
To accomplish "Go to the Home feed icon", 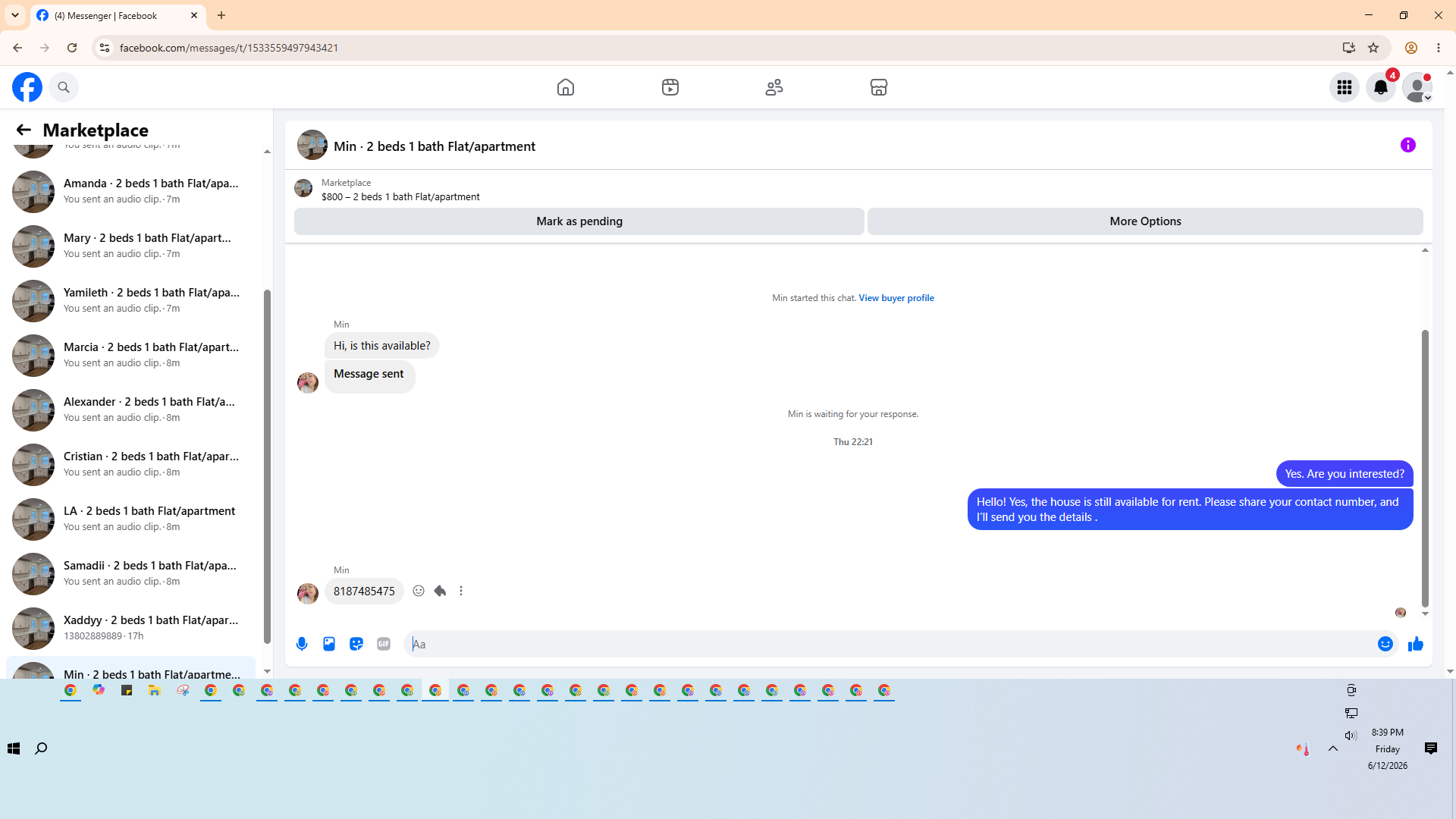I will [566, 87].
